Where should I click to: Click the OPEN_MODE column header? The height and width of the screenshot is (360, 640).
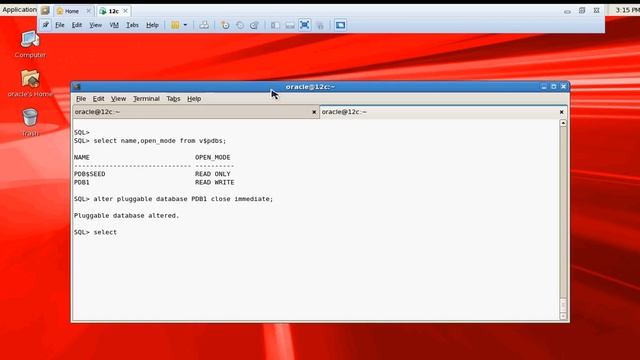click(213, 157)
